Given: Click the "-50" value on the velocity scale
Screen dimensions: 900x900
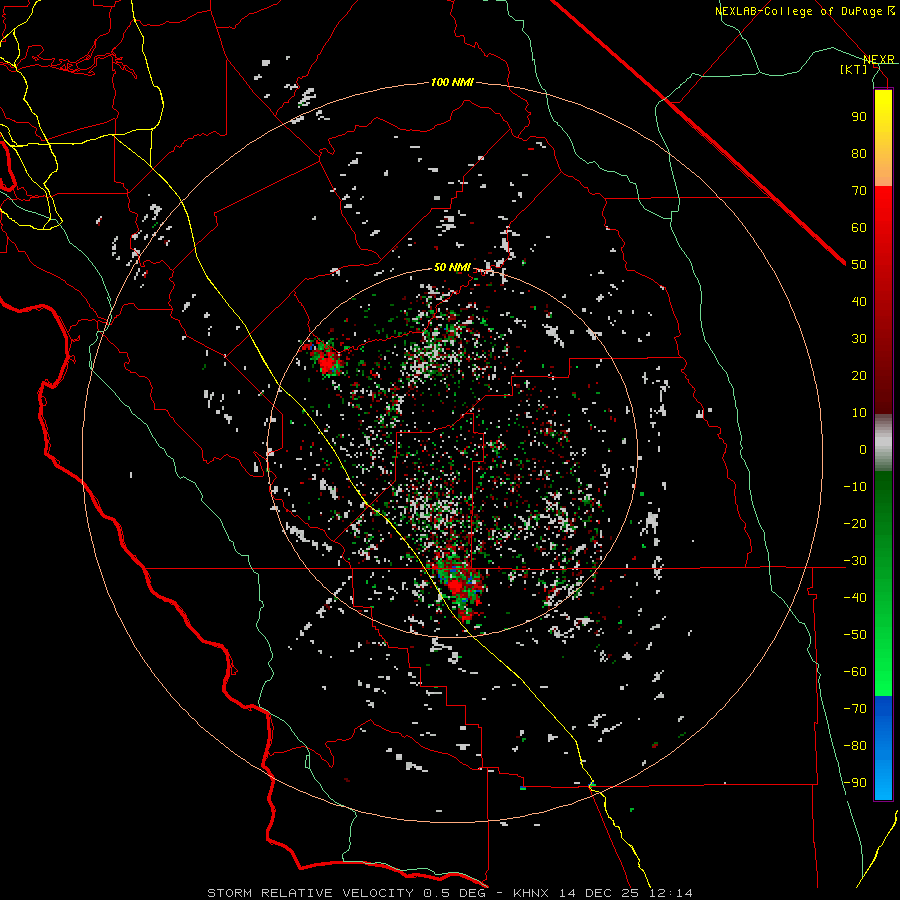Looking at the screenshot, I should point(855,635).
